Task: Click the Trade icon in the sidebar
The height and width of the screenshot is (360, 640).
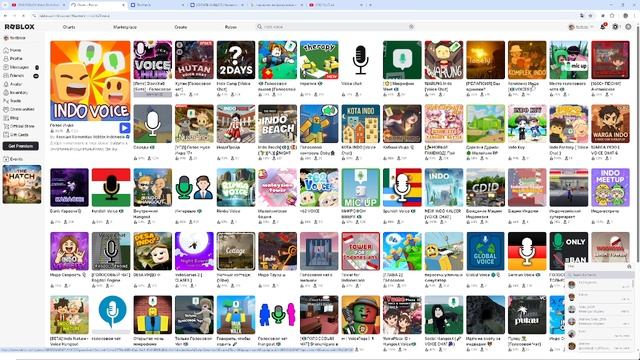Action: tap(6, 101)
